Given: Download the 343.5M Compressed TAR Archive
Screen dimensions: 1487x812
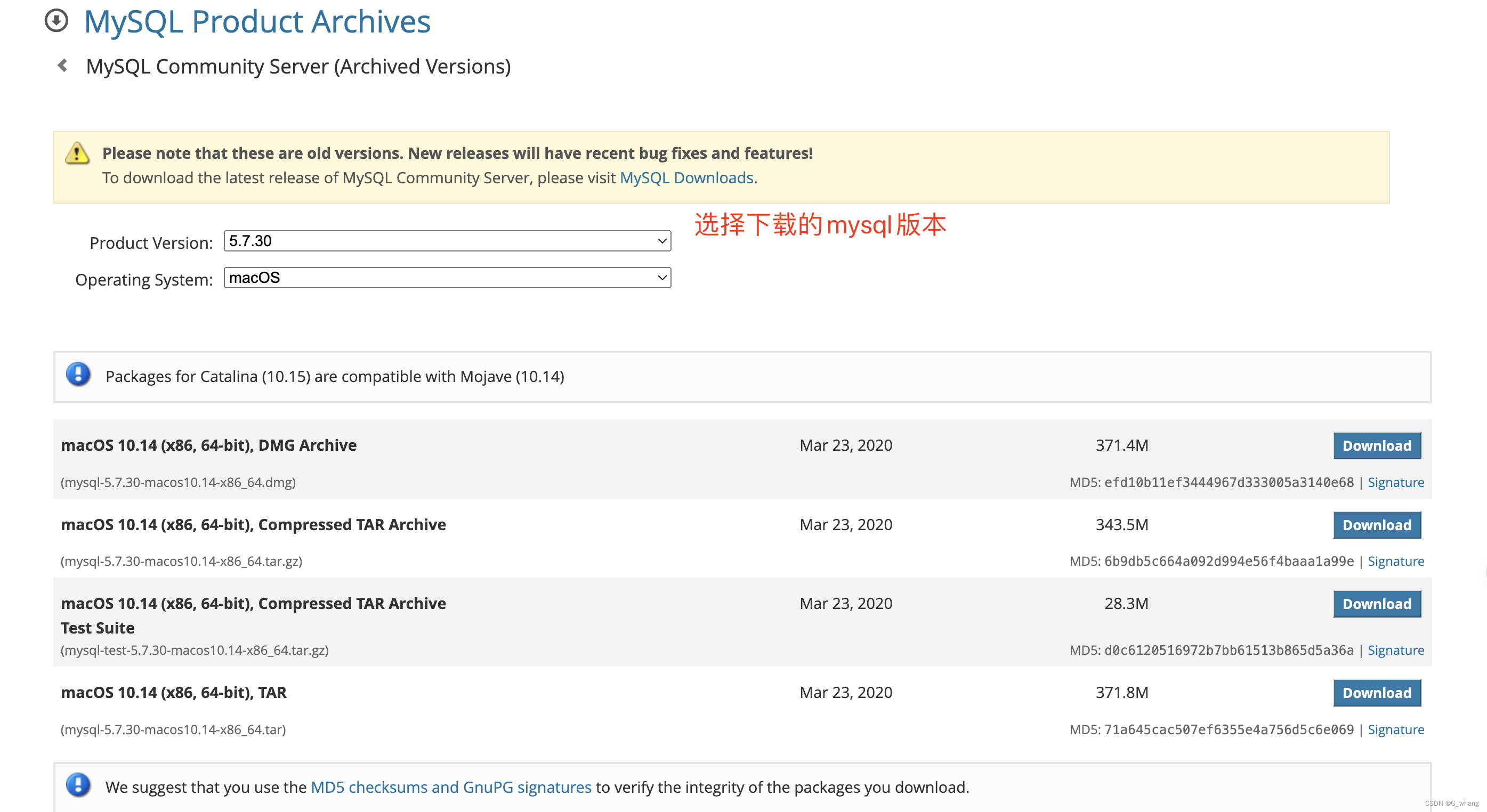Looking at the screenshot, I should point(1377,525).
